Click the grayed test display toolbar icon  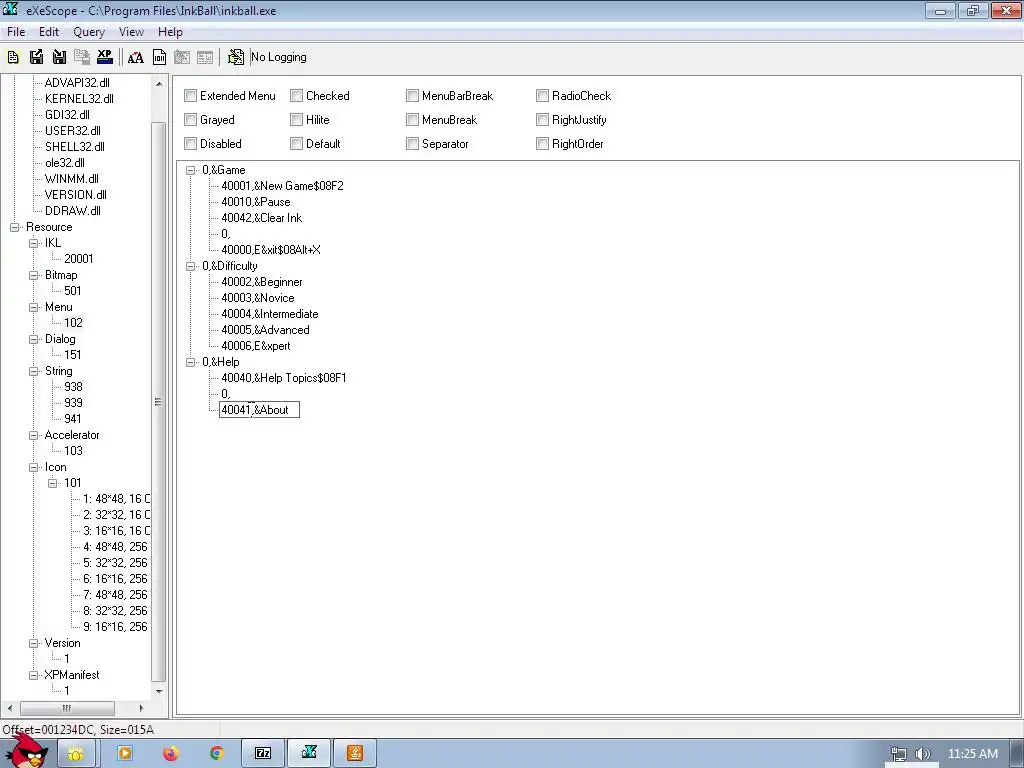(205, 57)
